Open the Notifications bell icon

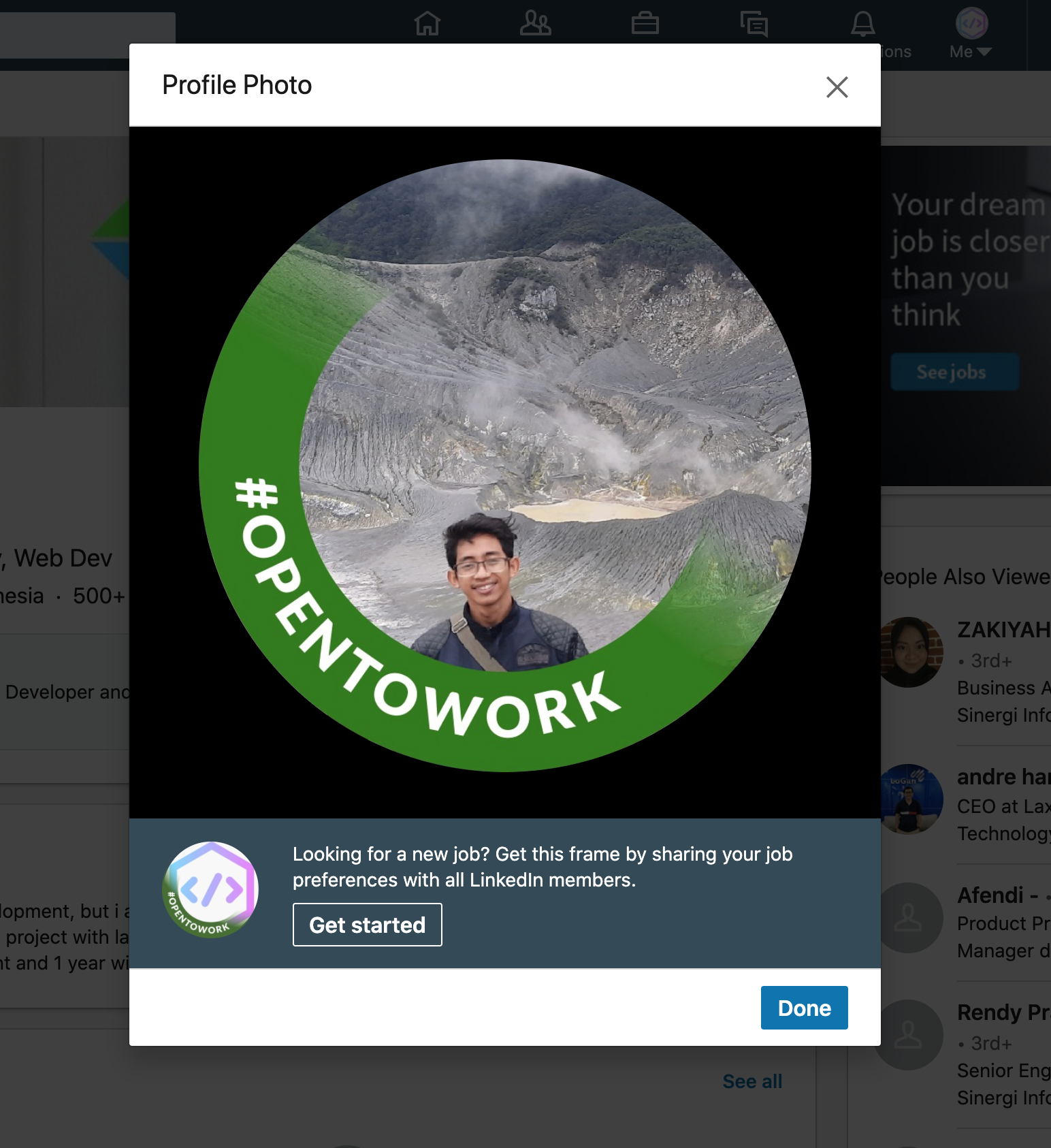point(863,24)
